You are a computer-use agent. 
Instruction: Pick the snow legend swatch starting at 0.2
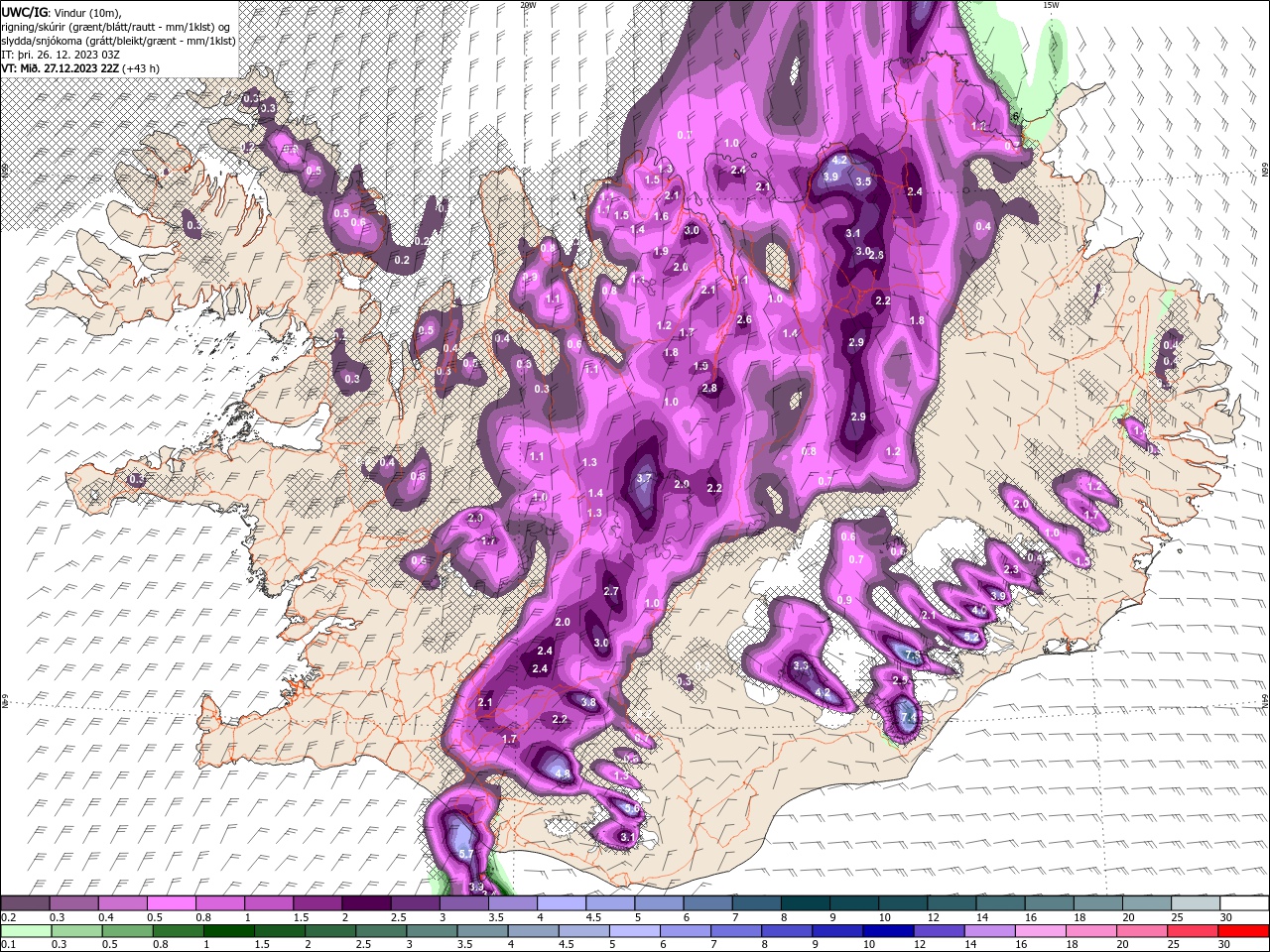pos(25,904)
